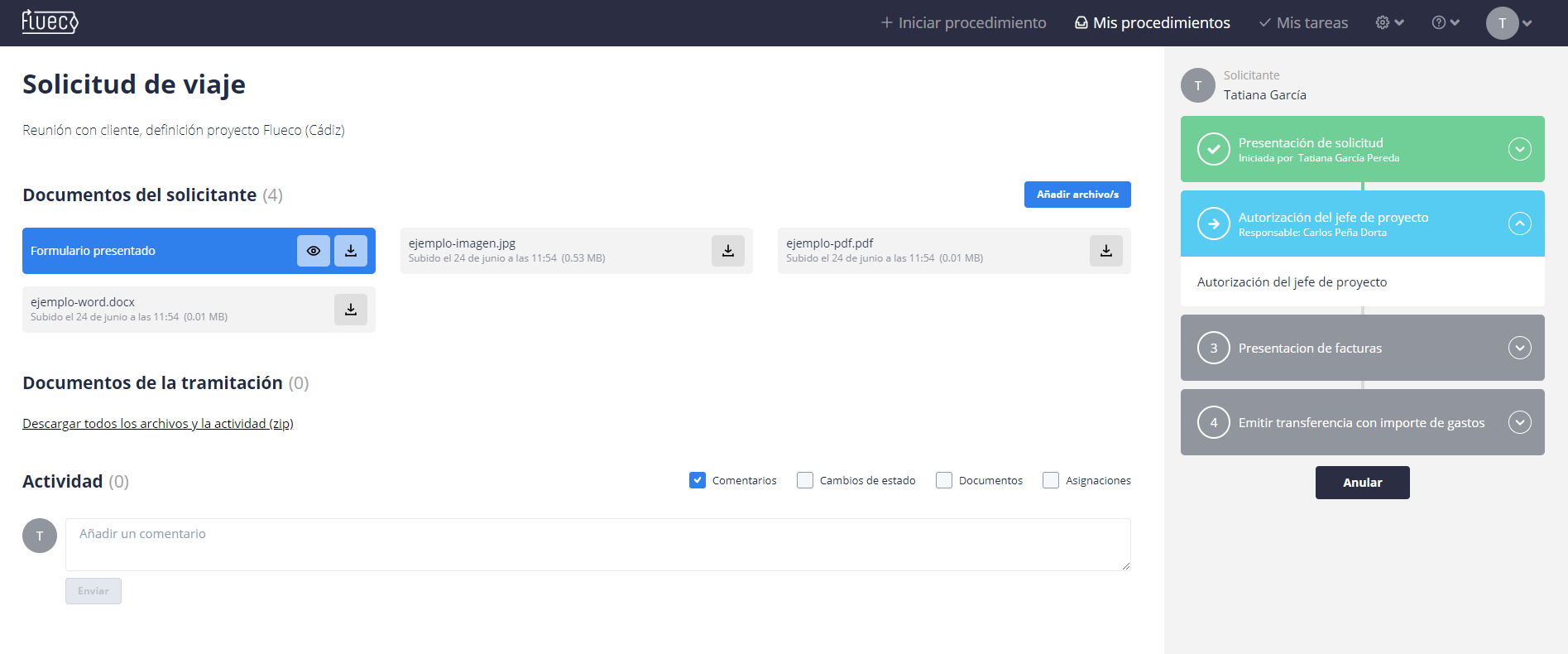This screenshot has height=654, width=1568.
Task: Go to Mis tareas in top menu
Action: coord(1303,22)
